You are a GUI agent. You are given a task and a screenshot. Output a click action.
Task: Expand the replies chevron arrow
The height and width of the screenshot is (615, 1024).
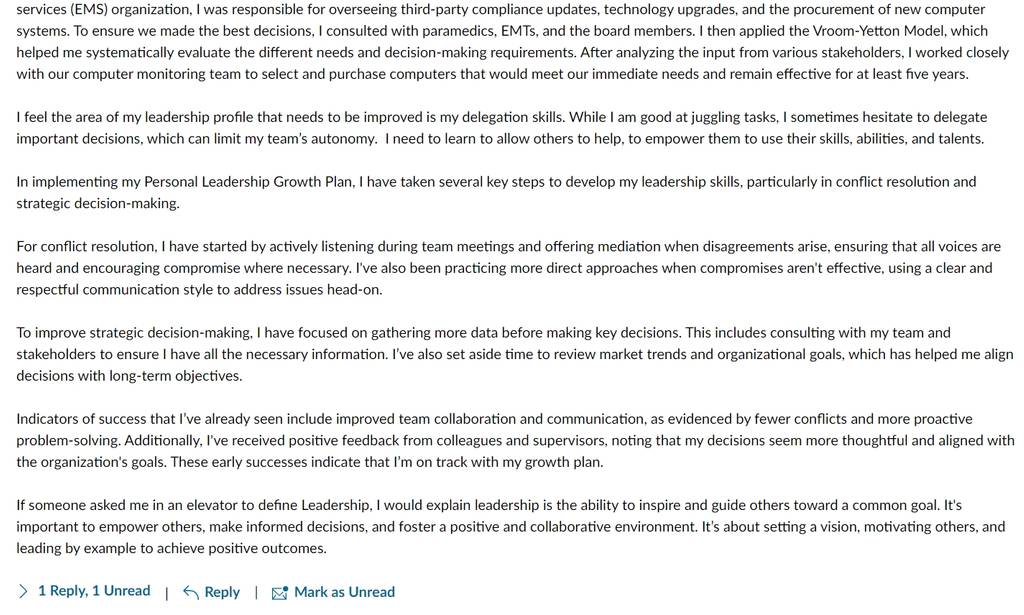[x=24, y=591]
